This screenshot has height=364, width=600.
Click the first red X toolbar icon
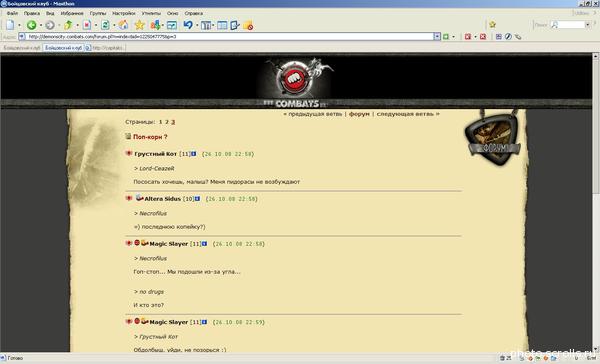pos(468,36)
